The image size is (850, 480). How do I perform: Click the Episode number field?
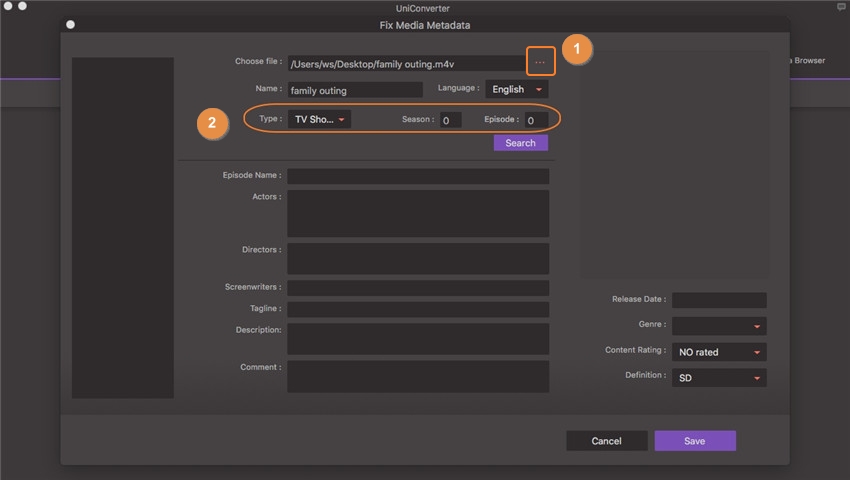click(536, 120)
